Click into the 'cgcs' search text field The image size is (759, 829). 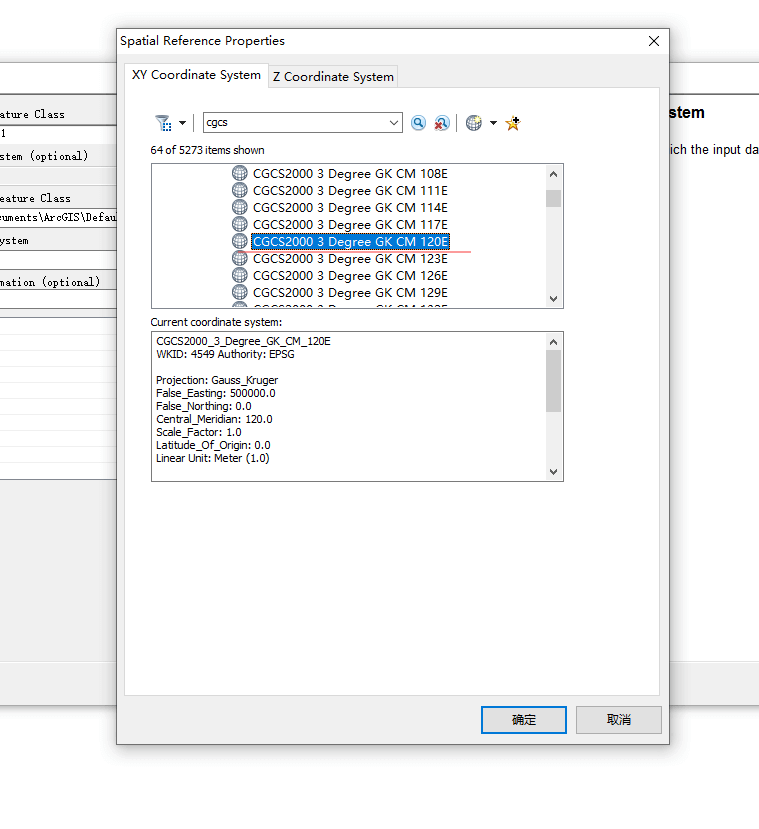(295, 123)
